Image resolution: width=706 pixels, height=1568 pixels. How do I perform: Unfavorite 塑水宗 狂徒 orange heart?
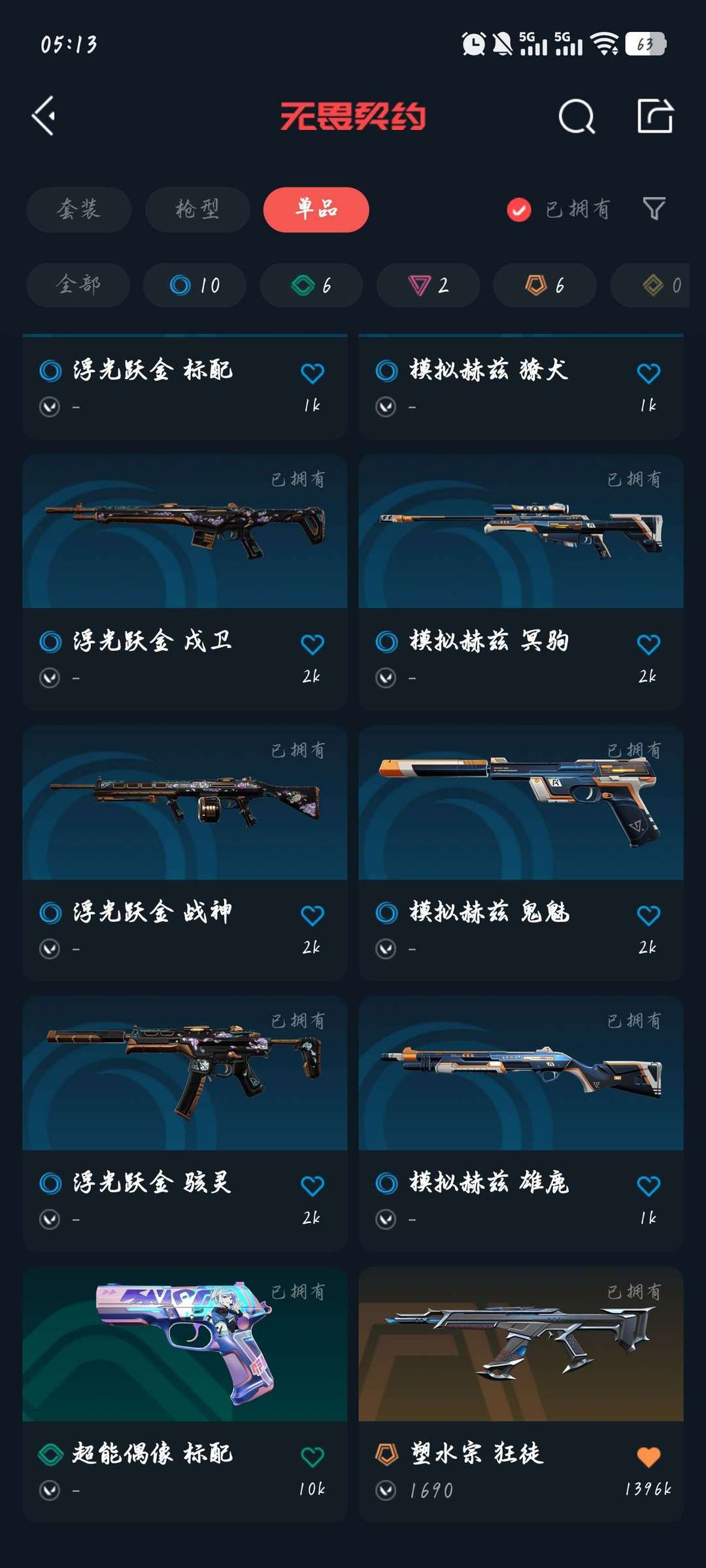(648, 1456)
